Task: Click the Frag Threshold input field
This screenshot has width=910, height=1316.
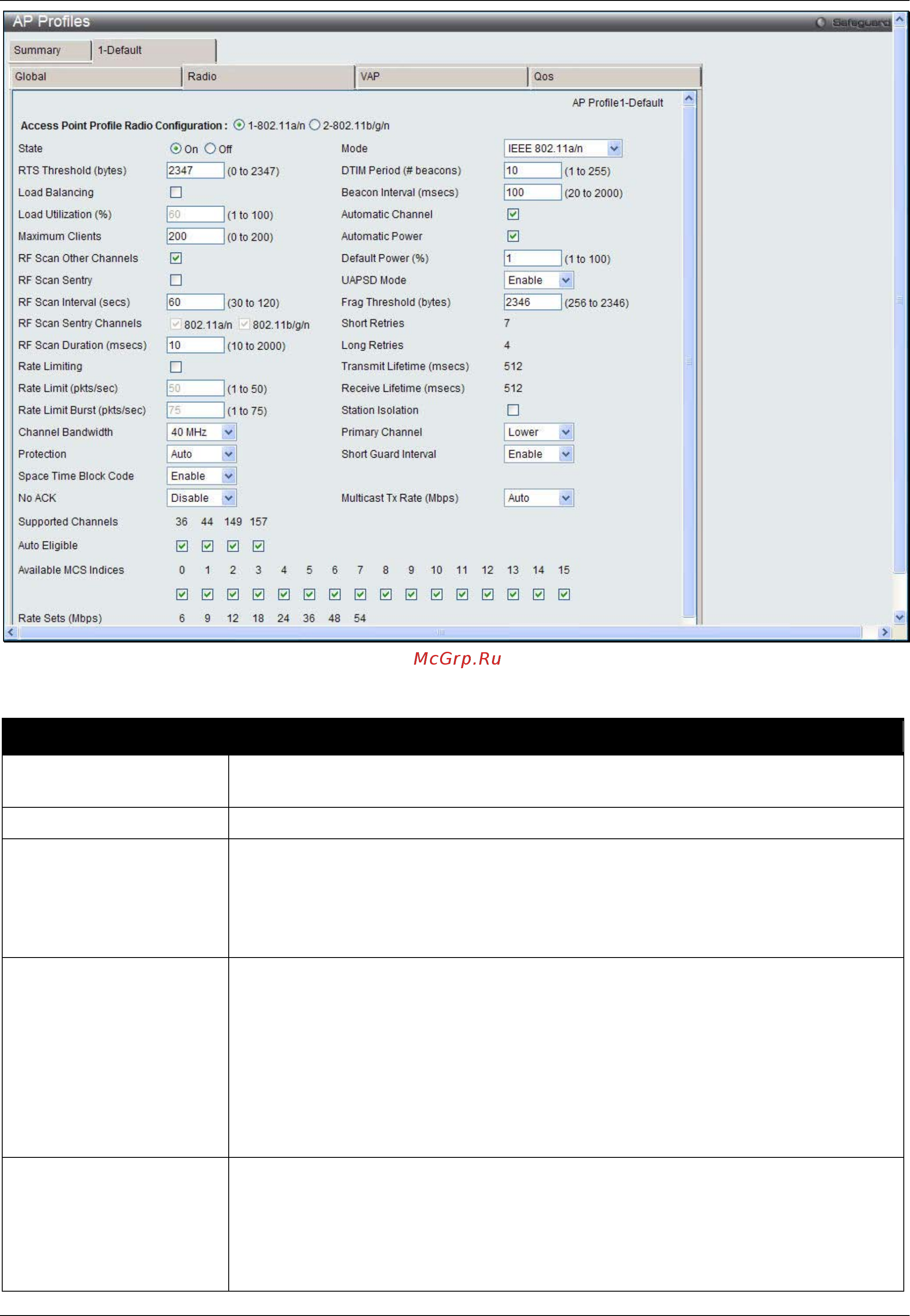Action: [x=532, y=302]
